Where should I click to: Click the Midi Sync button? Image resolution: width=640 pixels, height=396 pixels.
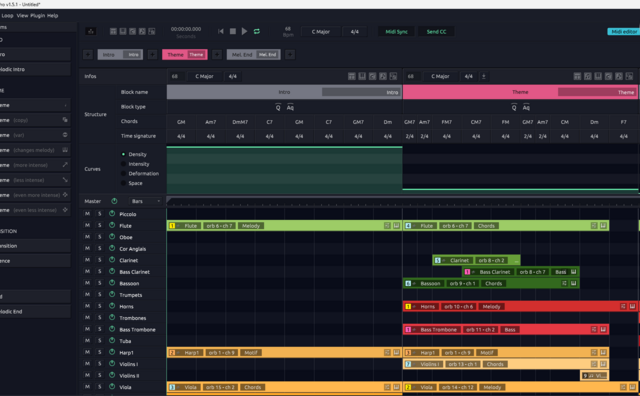tap(396, 31)
